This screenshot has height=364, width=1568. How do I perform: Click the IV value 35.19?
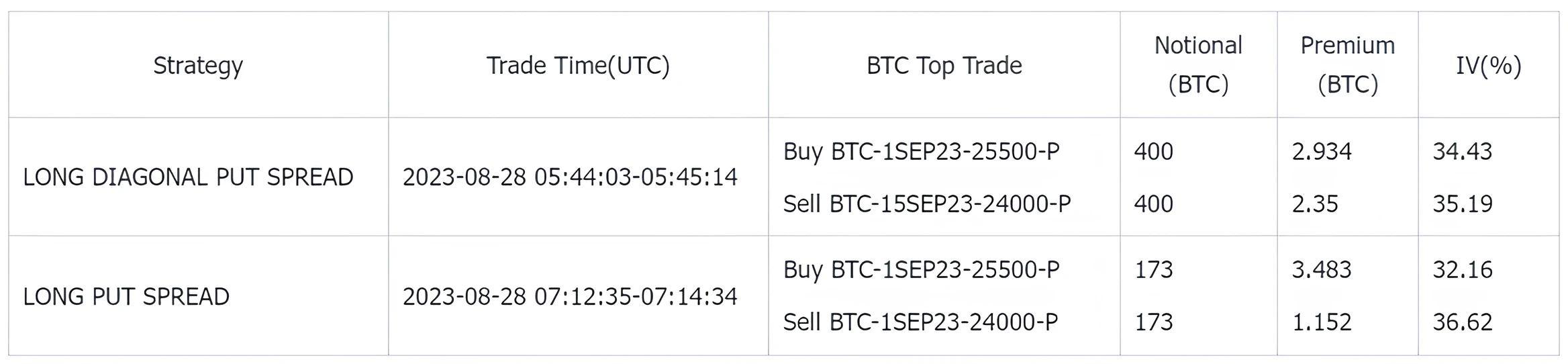(x=1462, y=203)
